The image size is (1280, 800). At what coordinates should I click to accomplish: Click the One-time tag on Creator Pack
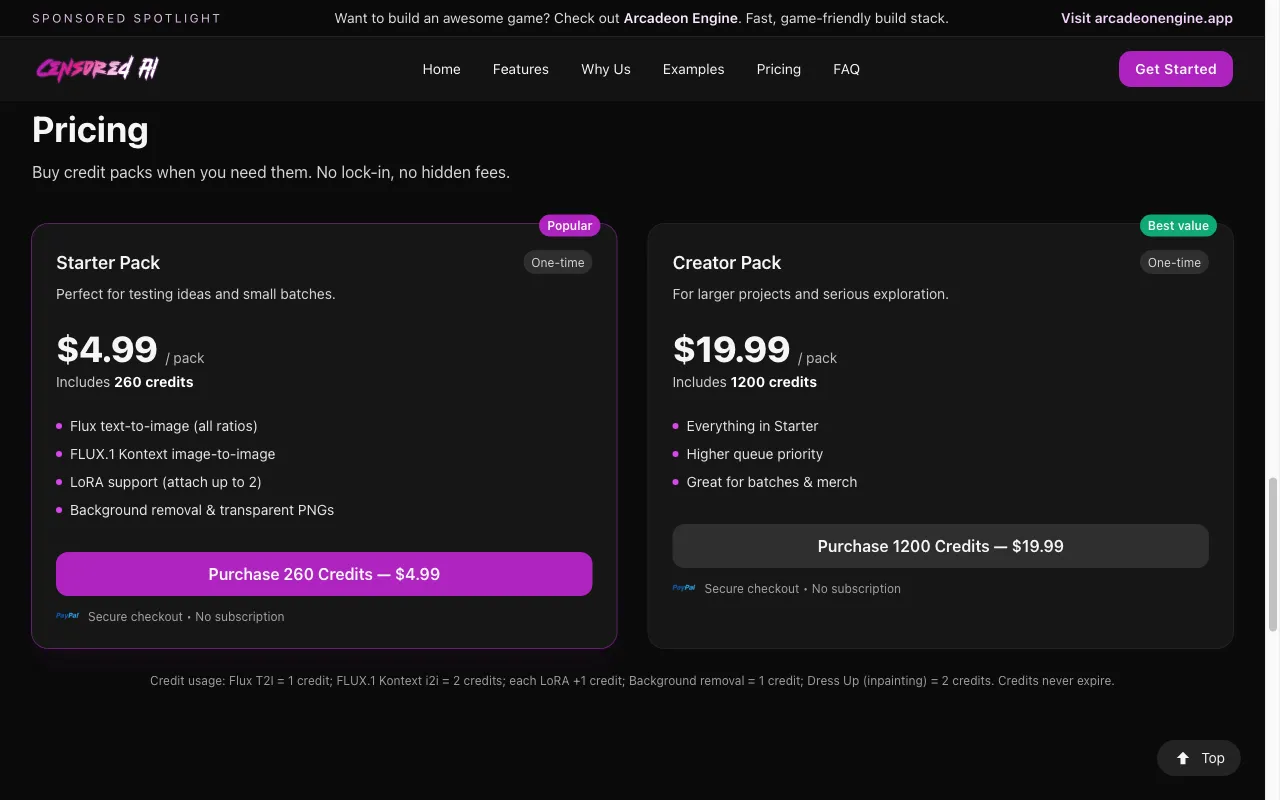[1174, 262]
